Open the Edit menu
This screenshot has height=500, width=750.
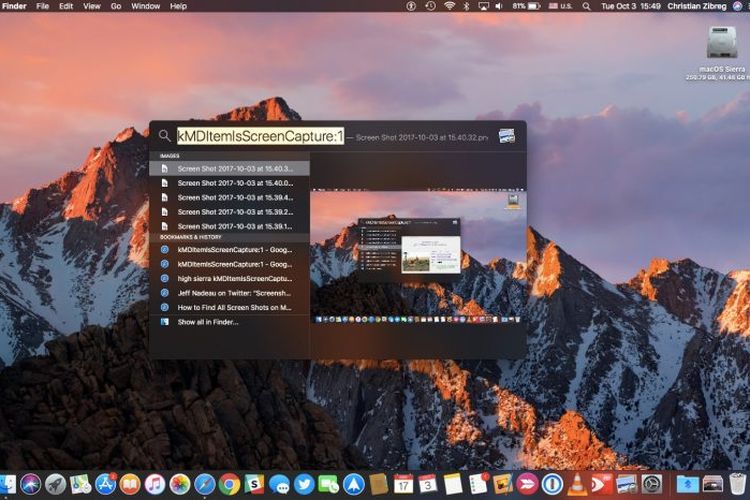(x=66, y=6)
